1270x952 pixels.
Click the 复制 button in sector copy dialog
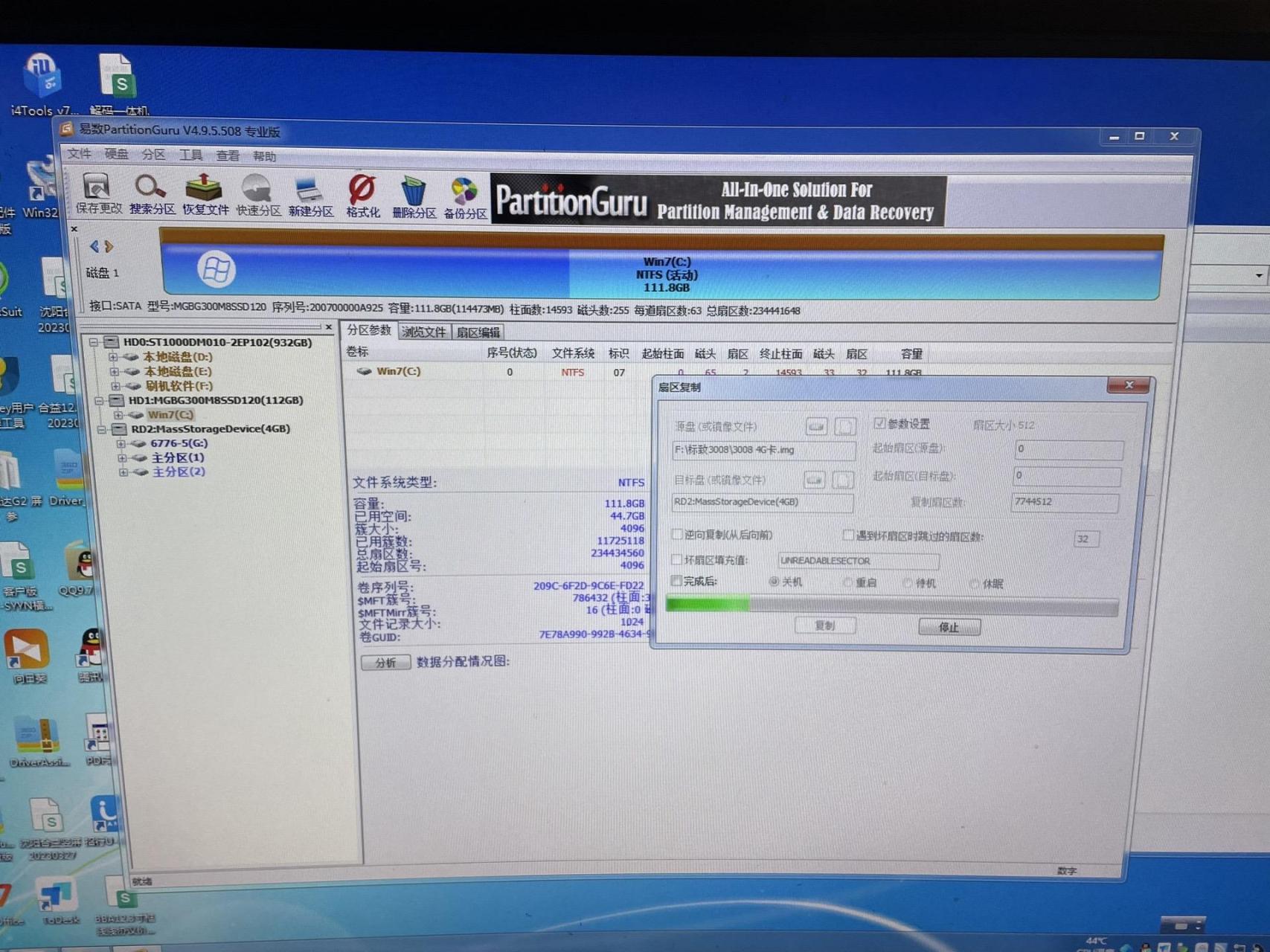coord(824,625)
